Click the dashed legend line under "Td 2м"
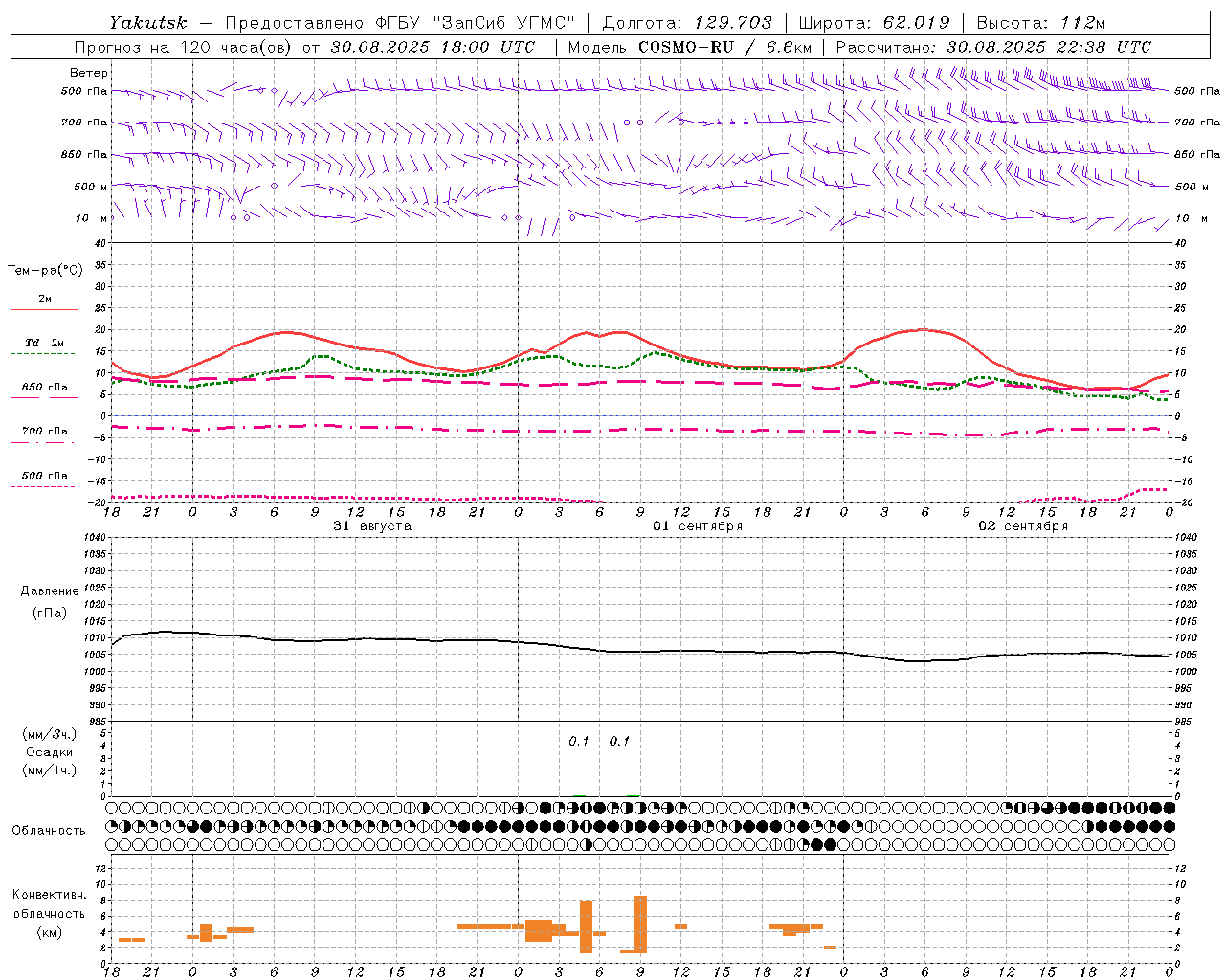 [43, 354]
